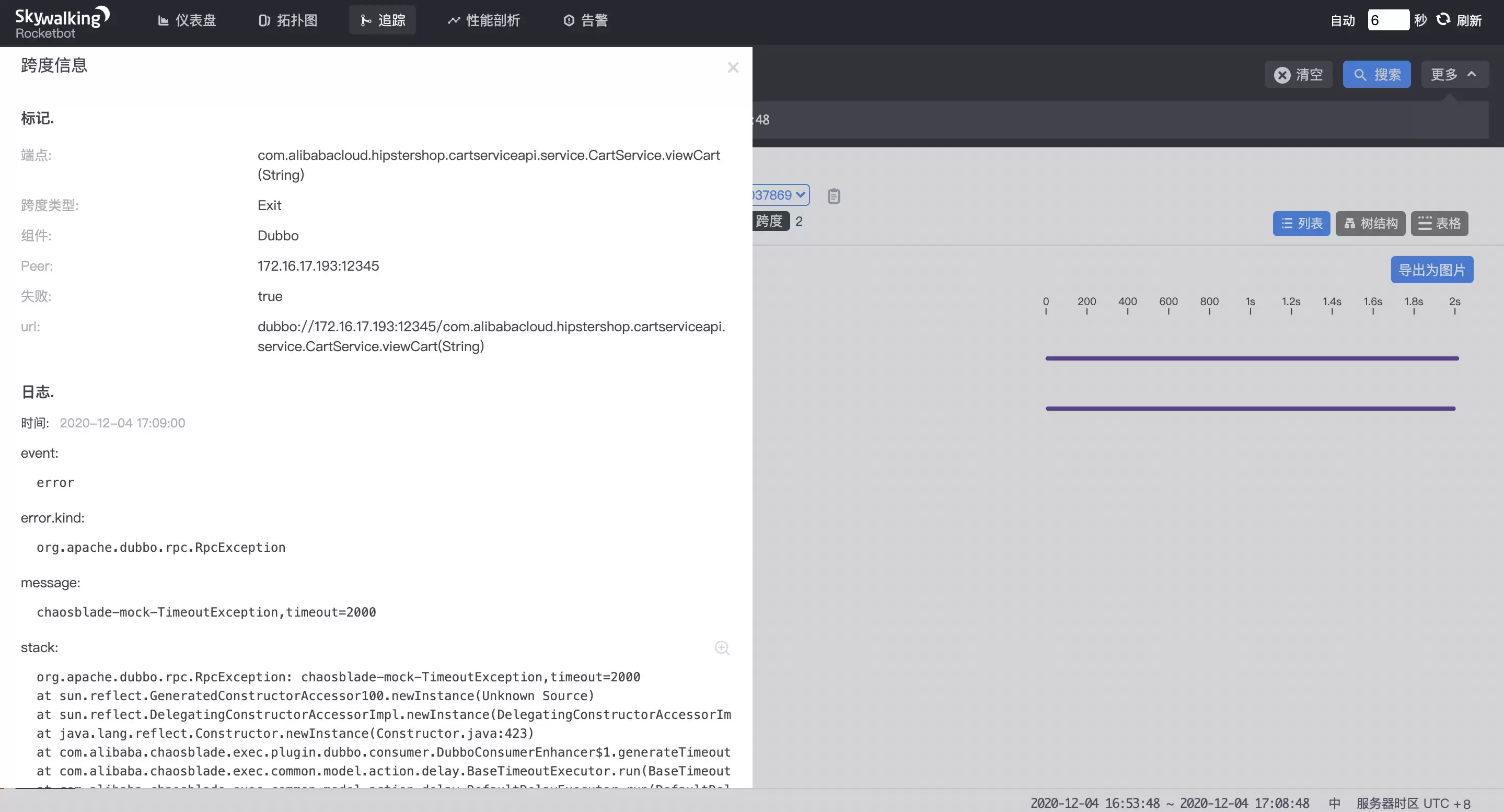Open the 告警 alarm tab
1504x812 pixels.
[586, 20]
